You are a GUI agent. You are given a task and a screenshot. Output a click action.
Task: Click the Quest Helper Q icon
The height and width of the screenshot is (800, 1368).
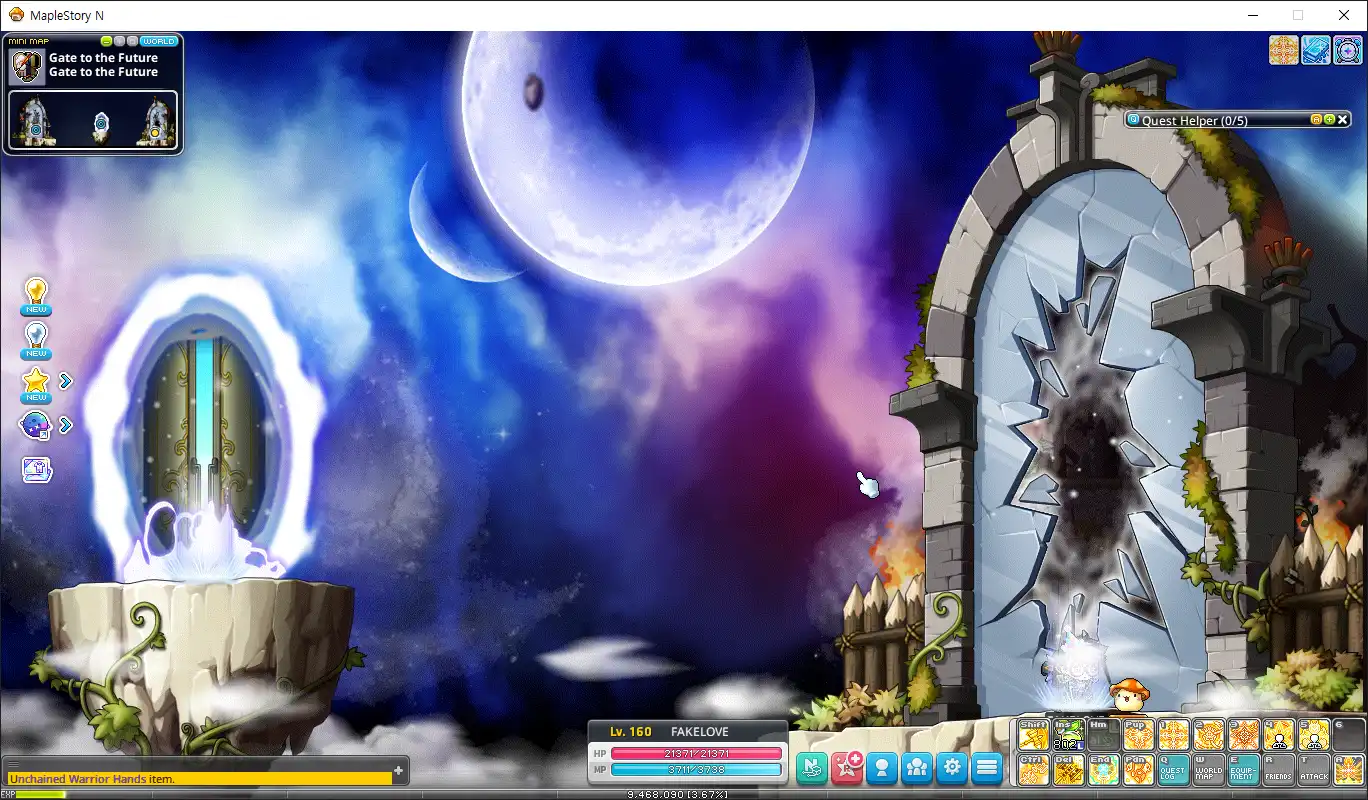pos(1134,120)
